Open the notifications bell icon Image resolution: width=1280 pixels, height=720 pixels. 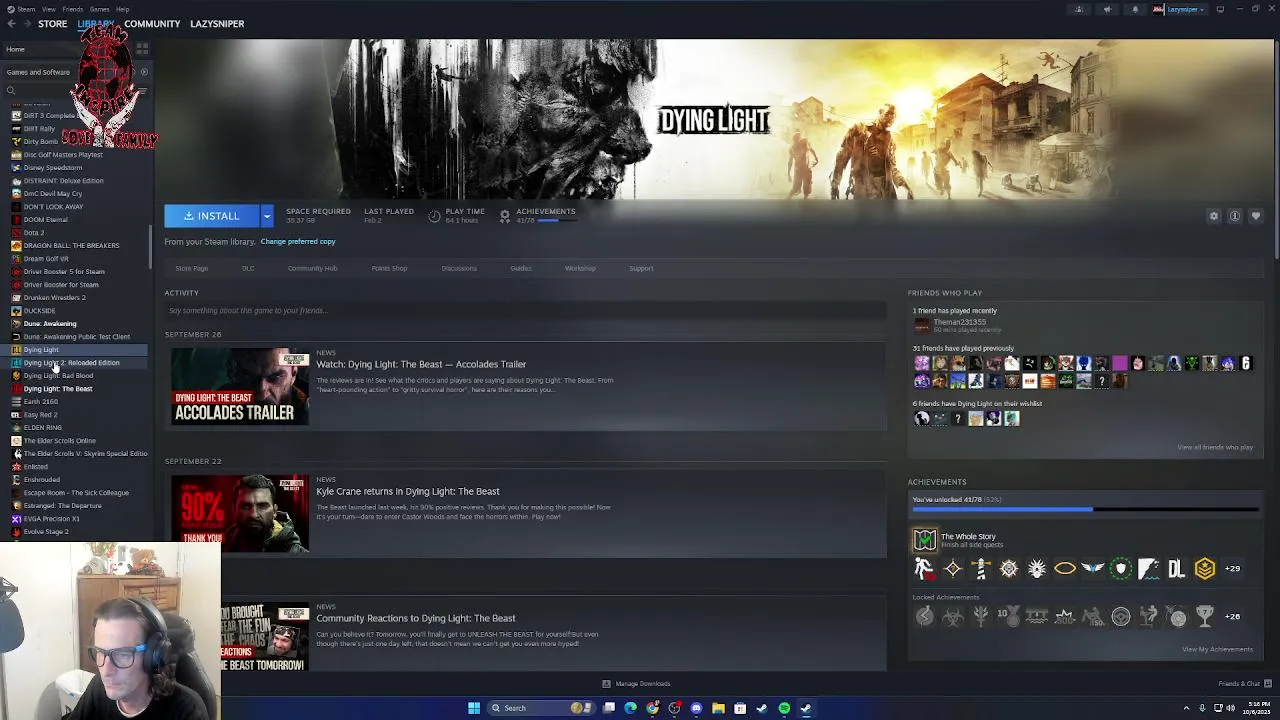tap(1135, 9)
